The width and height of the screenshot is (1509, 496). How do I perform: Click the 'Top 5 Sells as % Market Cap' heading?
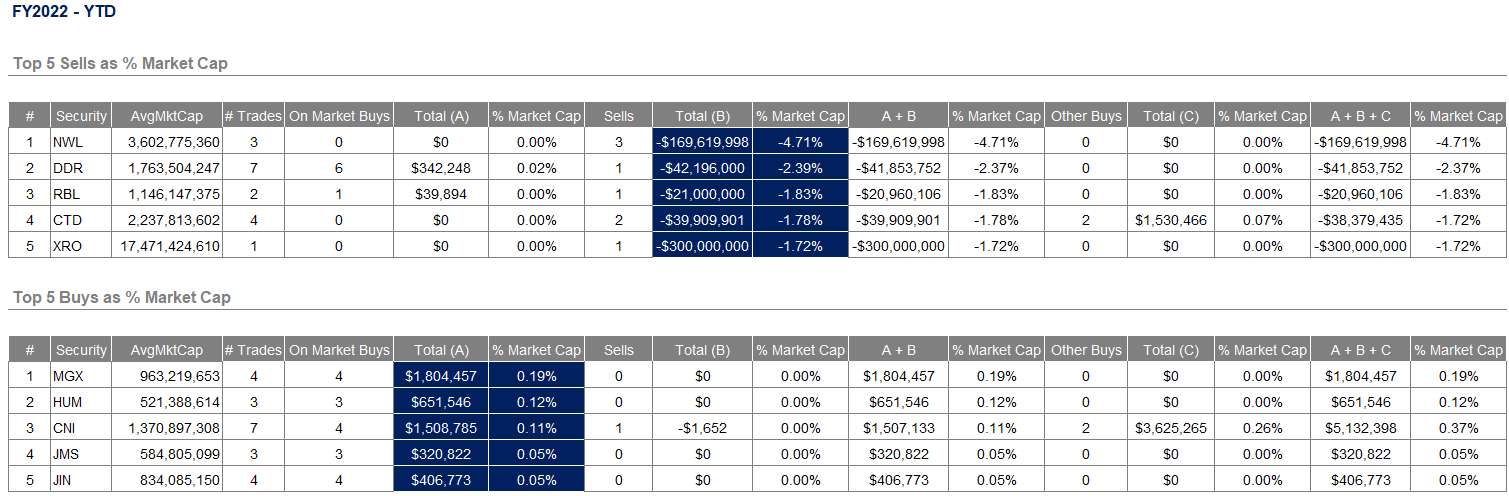click(120, 64)
